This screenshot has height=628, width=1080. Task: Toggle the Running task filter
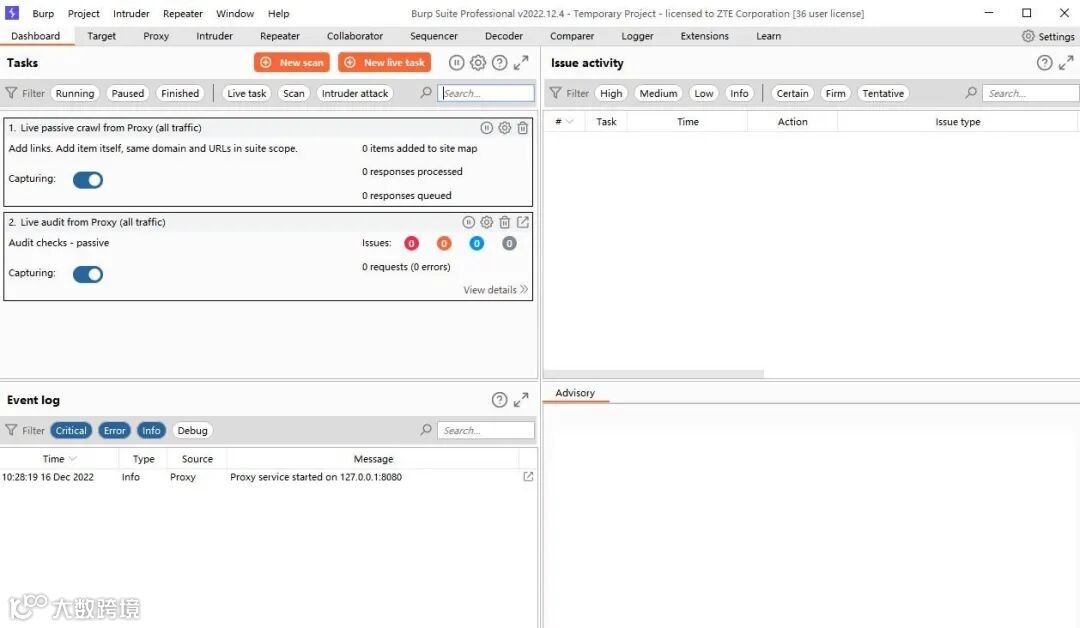point(75,94)
